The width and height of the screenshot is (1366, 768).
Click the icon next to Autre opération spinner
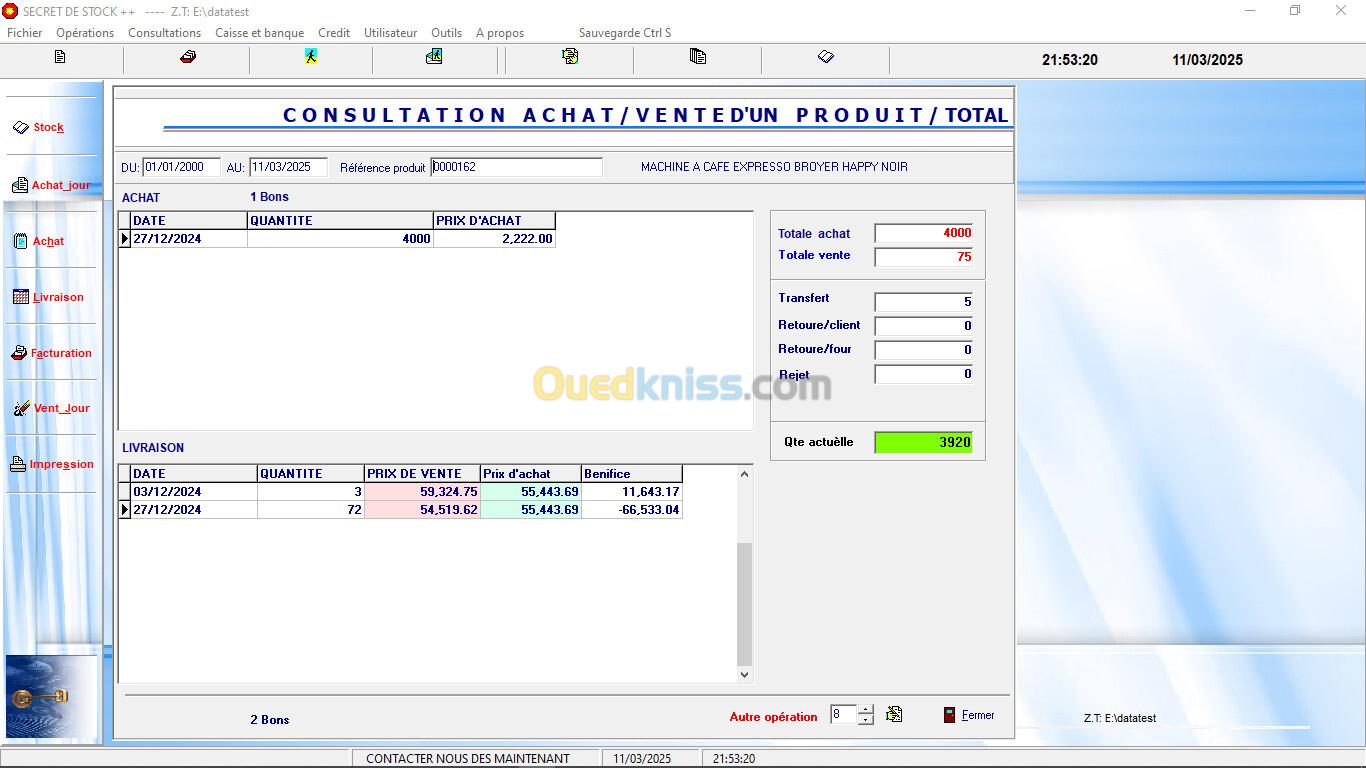coord(894,714)
